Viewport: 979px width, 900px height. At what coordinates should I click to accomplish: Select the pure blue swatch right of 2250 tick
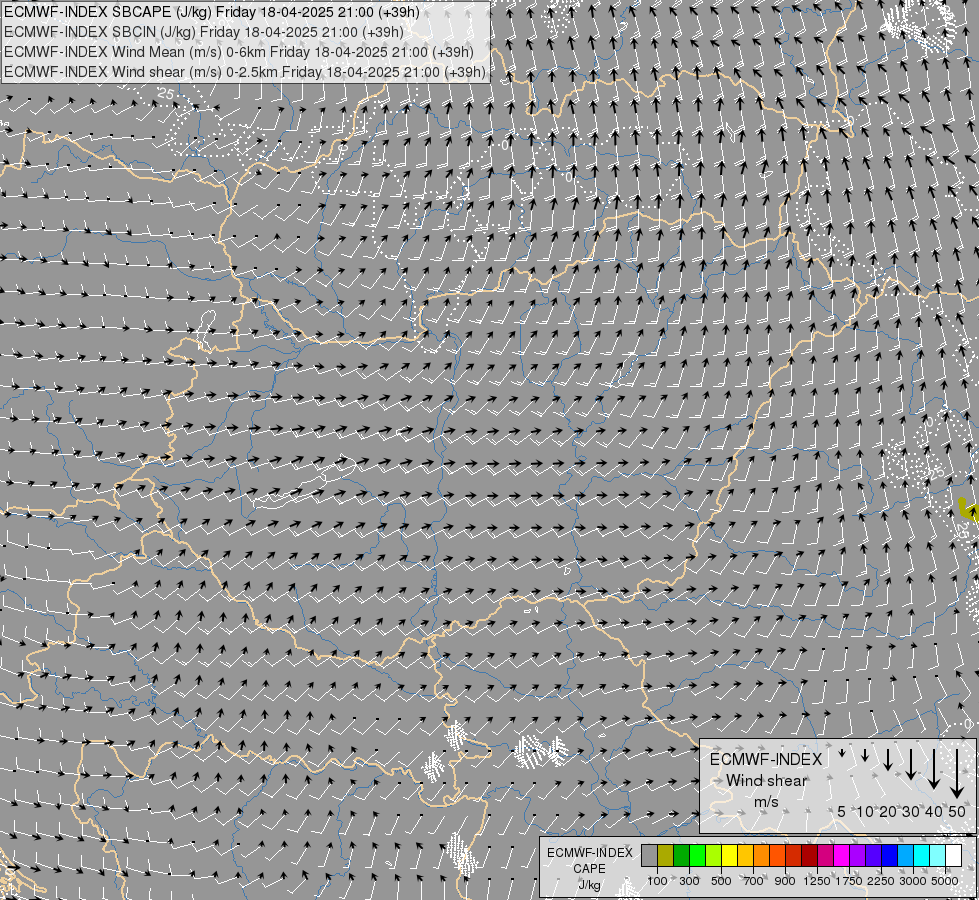click(890, 856)
